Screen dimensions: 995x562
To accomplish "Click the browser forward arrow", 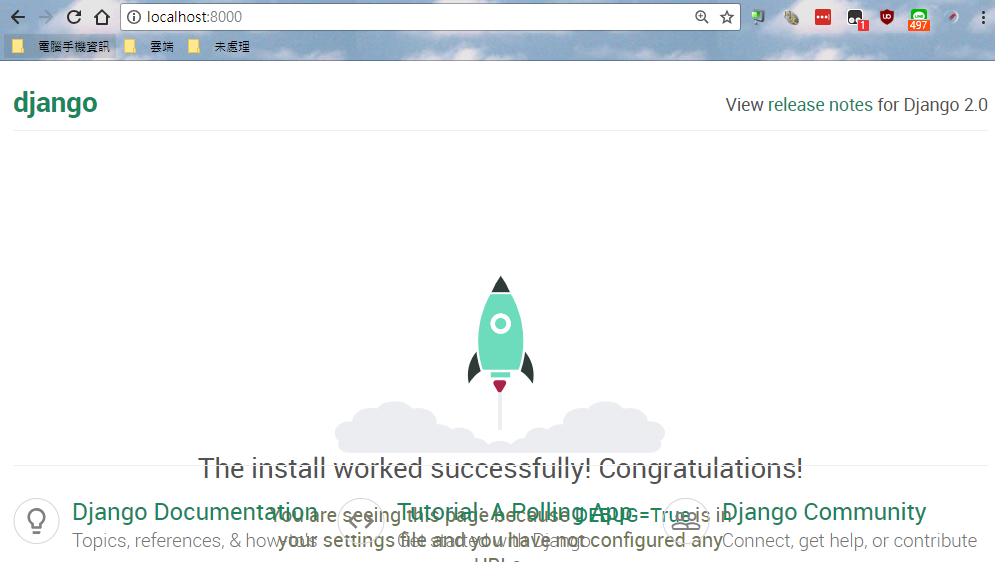I will coord(46,17).
